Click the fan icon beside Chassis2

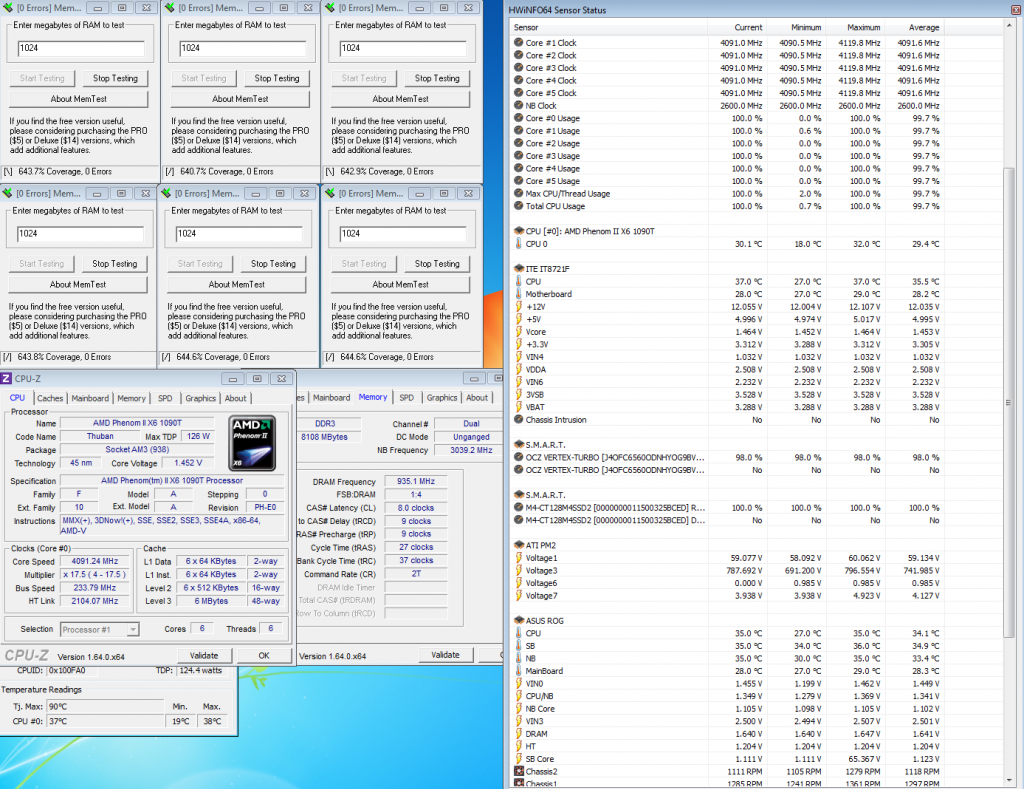point(517,771)
